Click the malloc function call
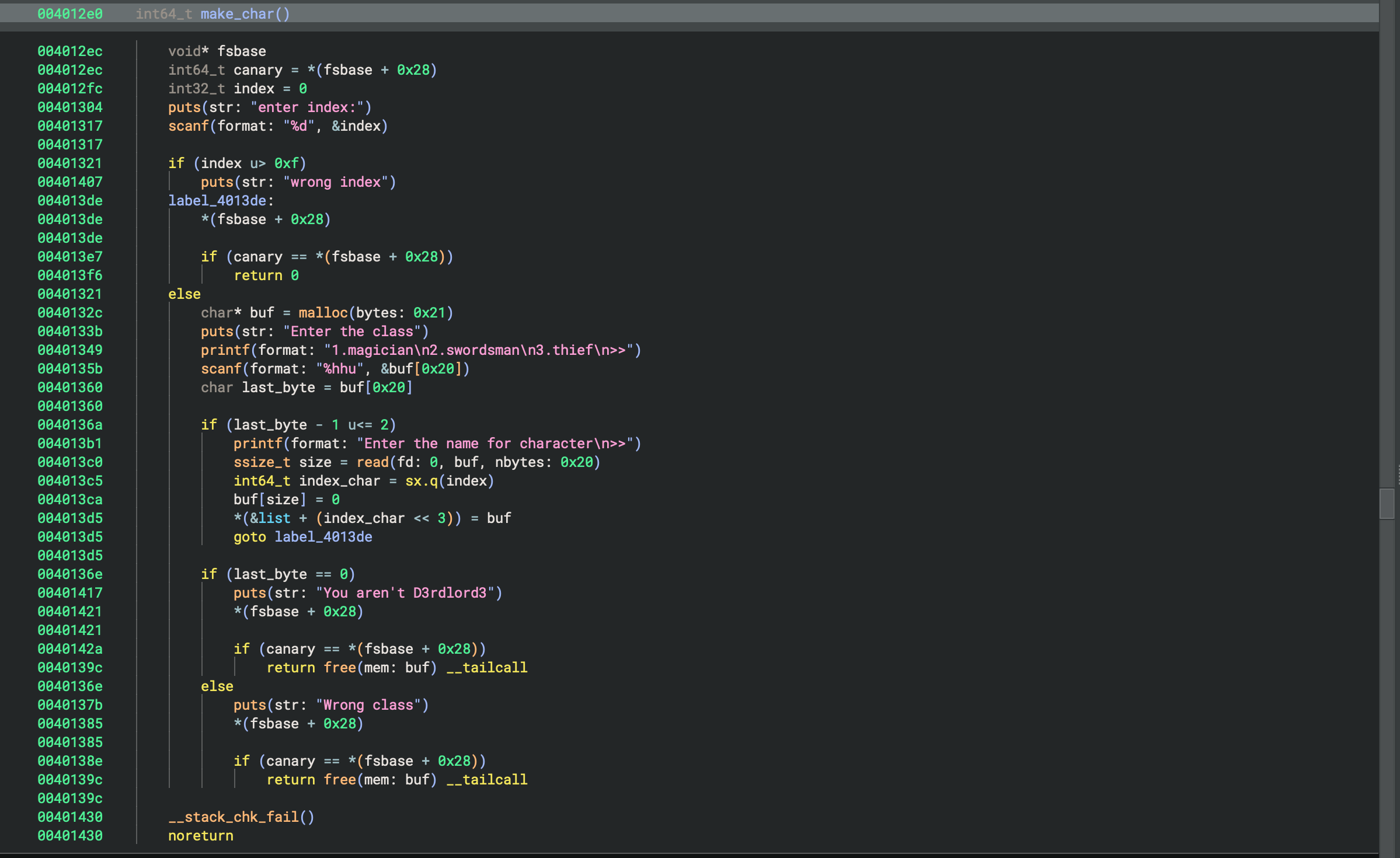 323,313
